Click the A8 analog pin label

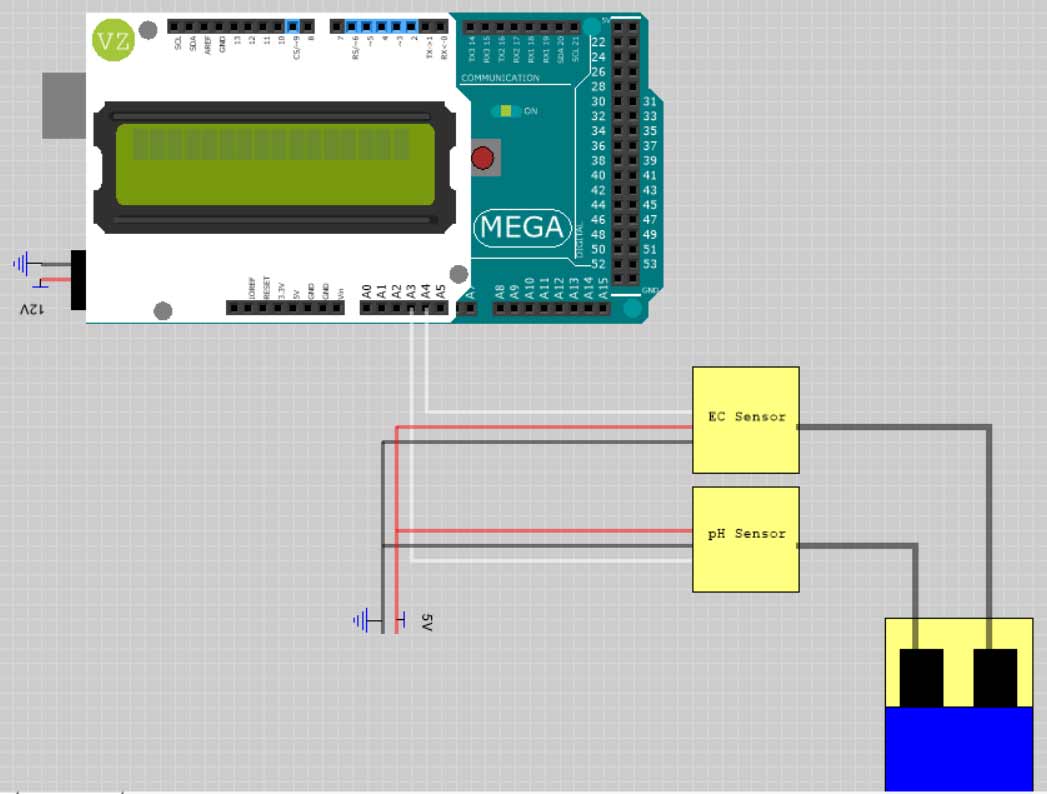coord(499,291)
